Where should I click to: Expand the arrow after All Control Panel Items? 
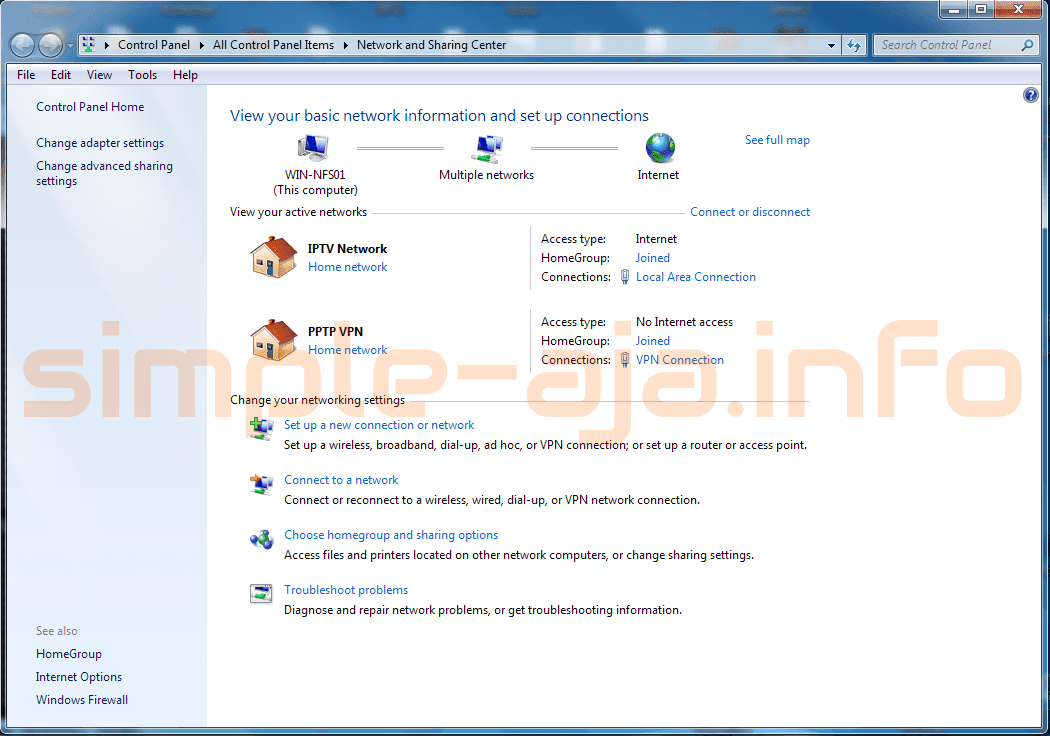tap(346, 46)
